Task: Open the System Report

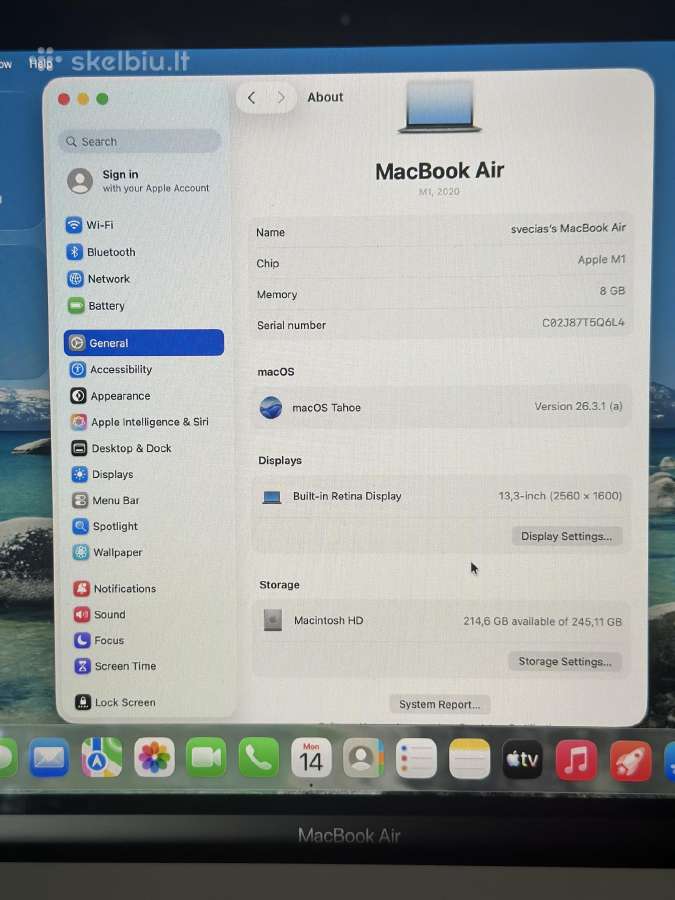Action: coord(440,704)
